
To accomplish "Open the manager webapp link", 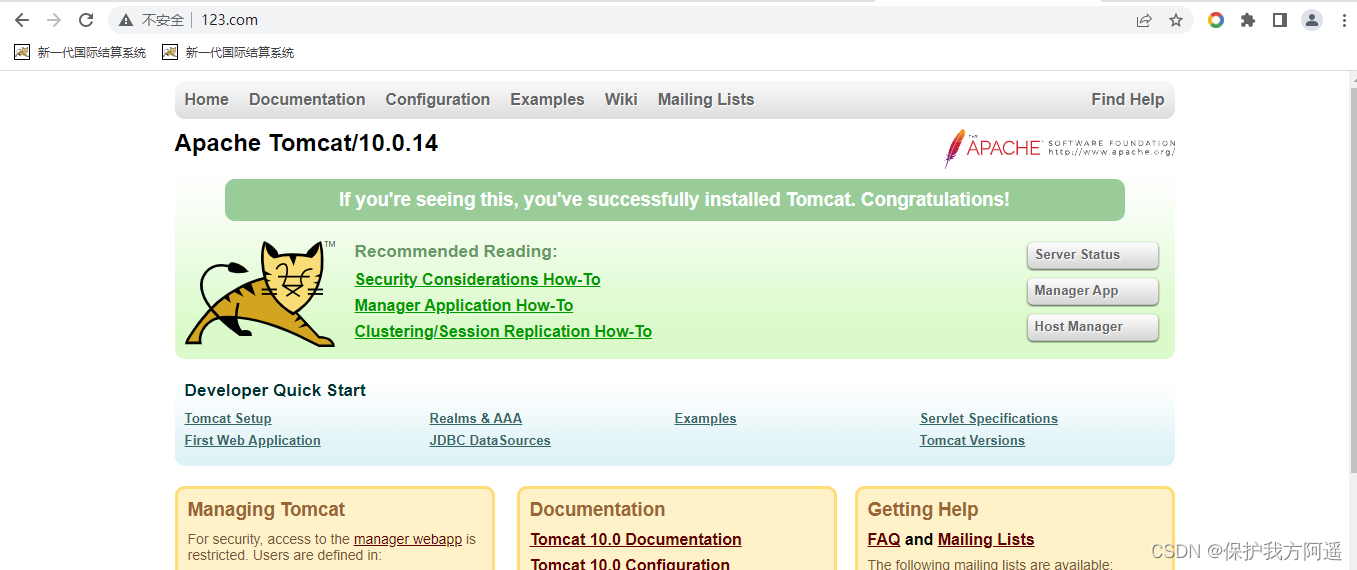I will click(408, 539).
